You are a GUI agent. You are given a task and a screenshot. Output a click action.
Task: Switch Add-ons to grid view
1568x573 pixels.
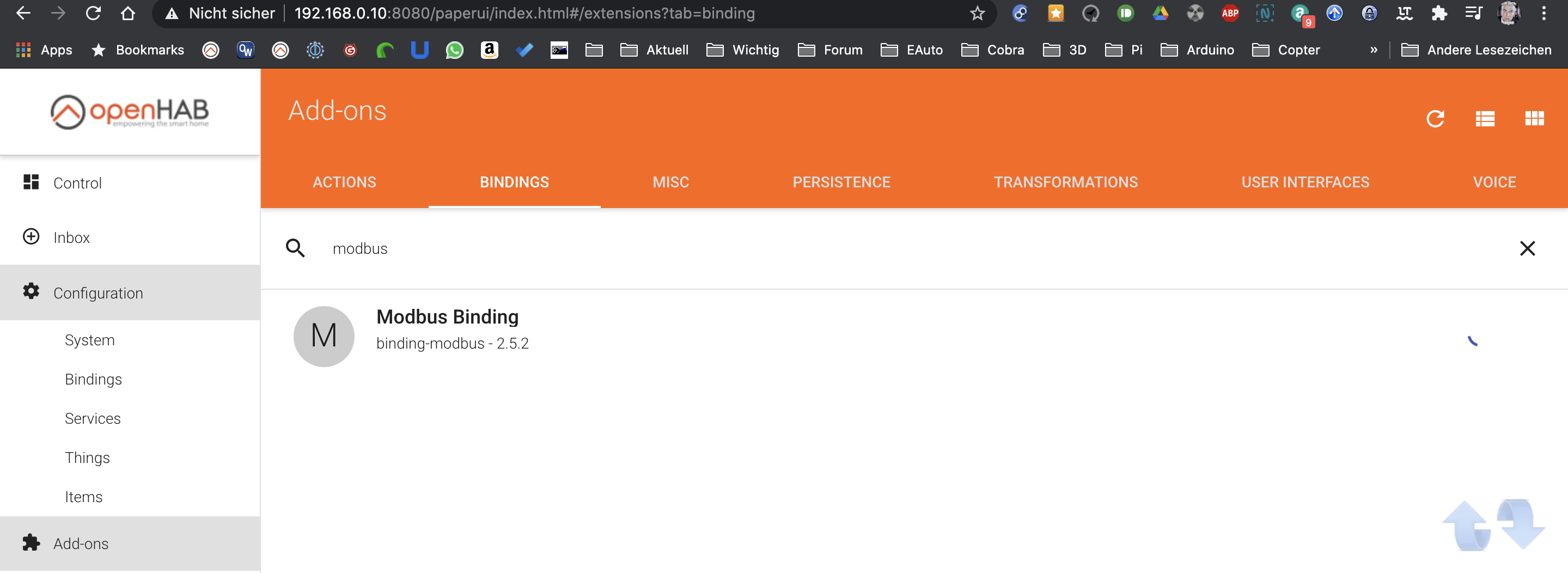coord(1535,118)
